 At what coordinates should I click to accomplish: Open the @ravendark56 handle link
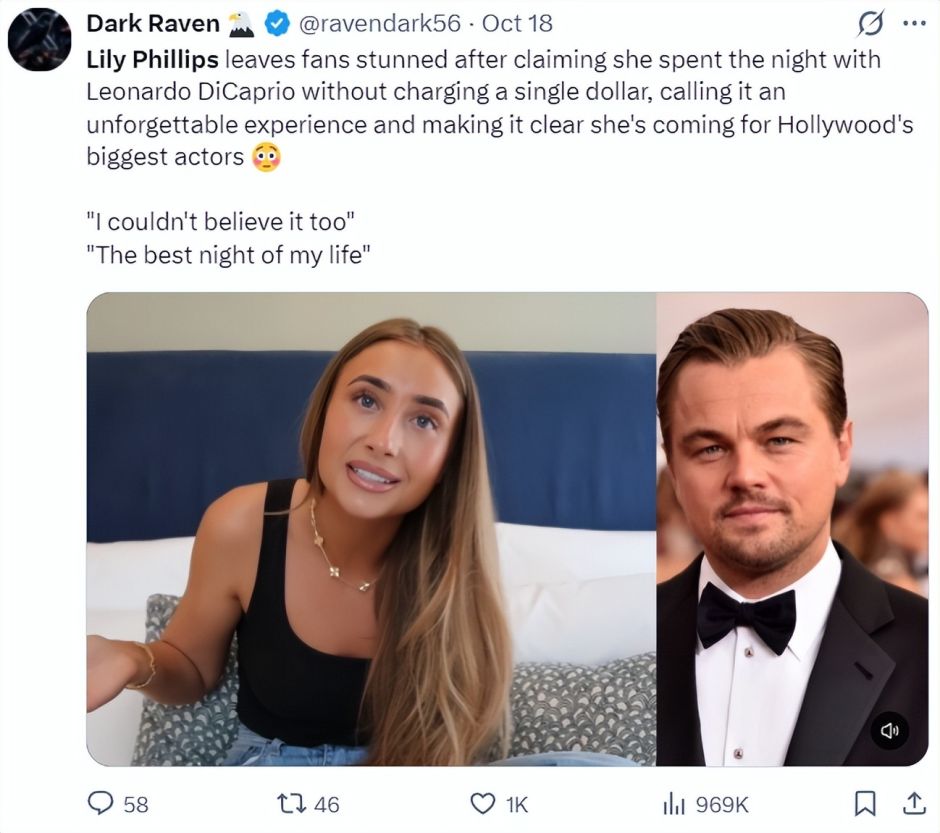(379, 23)
